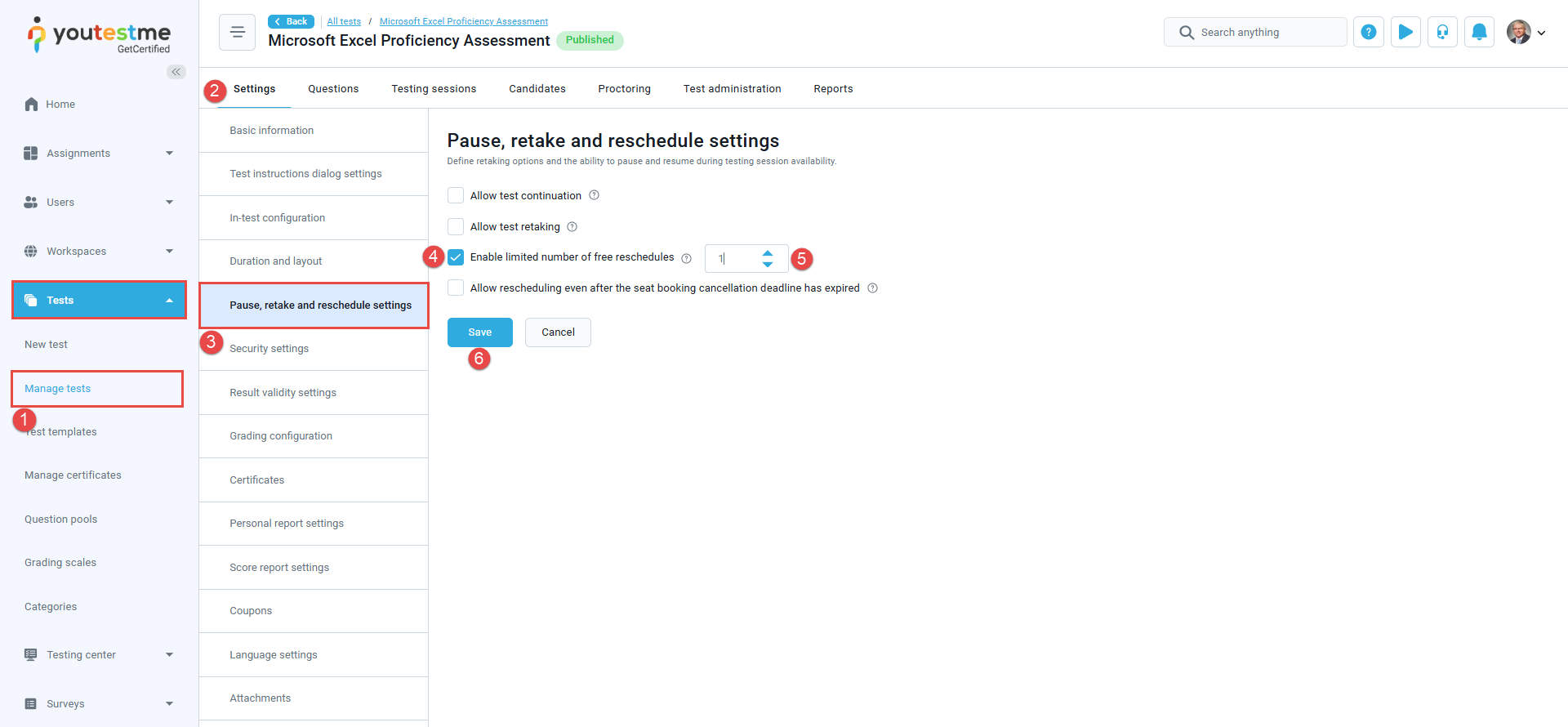Click the Workspaces globe icon
Viewport: 1568px width, 727px height.
click(x=31, y=251)
